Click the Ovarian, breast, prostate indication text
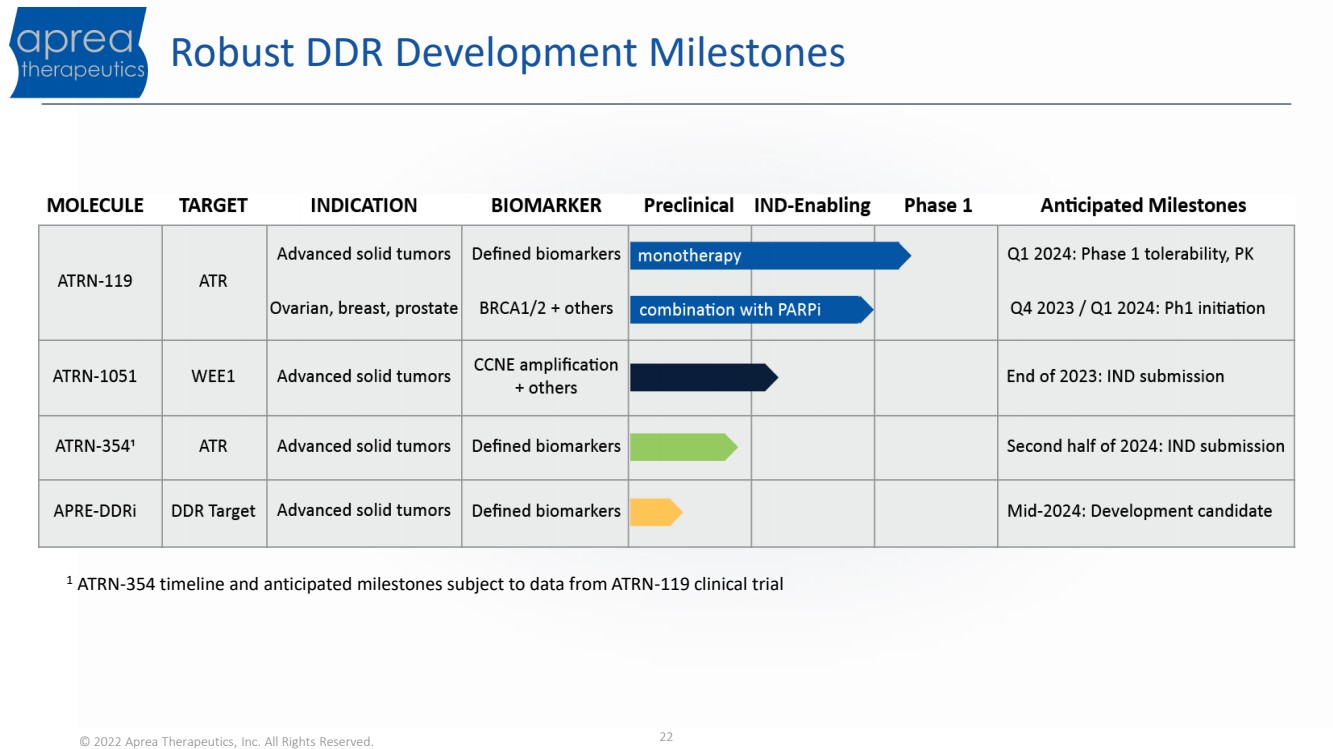1333x749 pixels. (364, 309)
